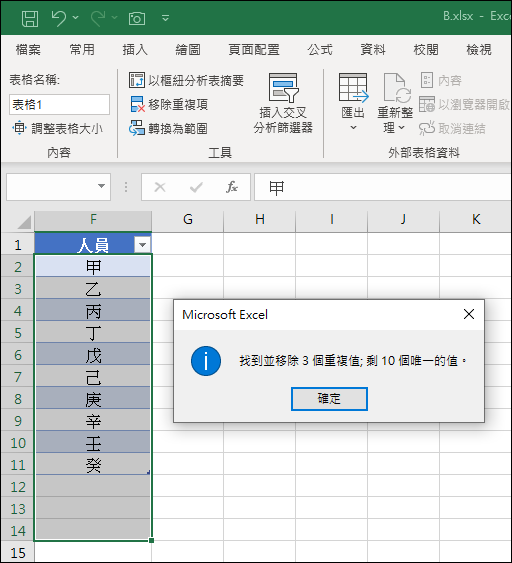Click 確定 button in Microsoft Excel dialog
The image size is (512, 563).
pos(329,399)
